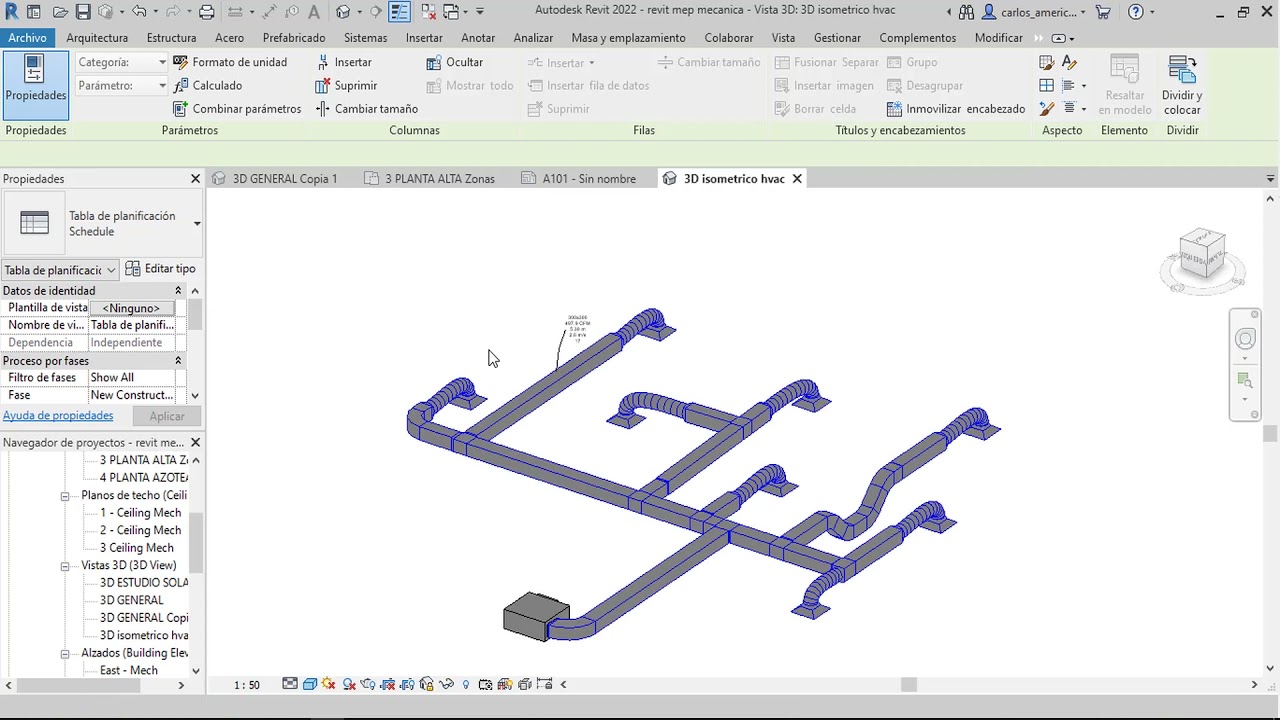
Task: Toggle crop view icon in view control bar
Action: 388,684
